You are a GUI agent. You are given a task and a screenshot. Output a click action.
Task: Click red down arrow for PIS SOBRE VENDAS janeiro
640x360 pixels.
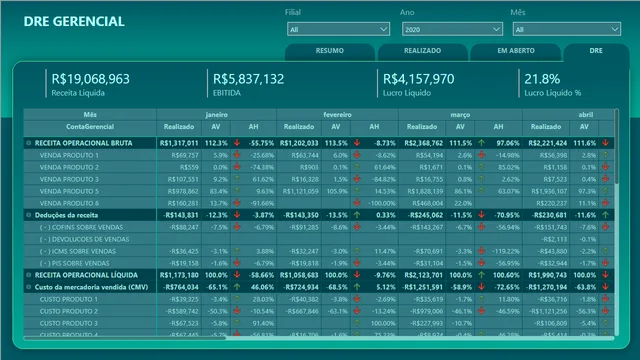tap(237, 263)
